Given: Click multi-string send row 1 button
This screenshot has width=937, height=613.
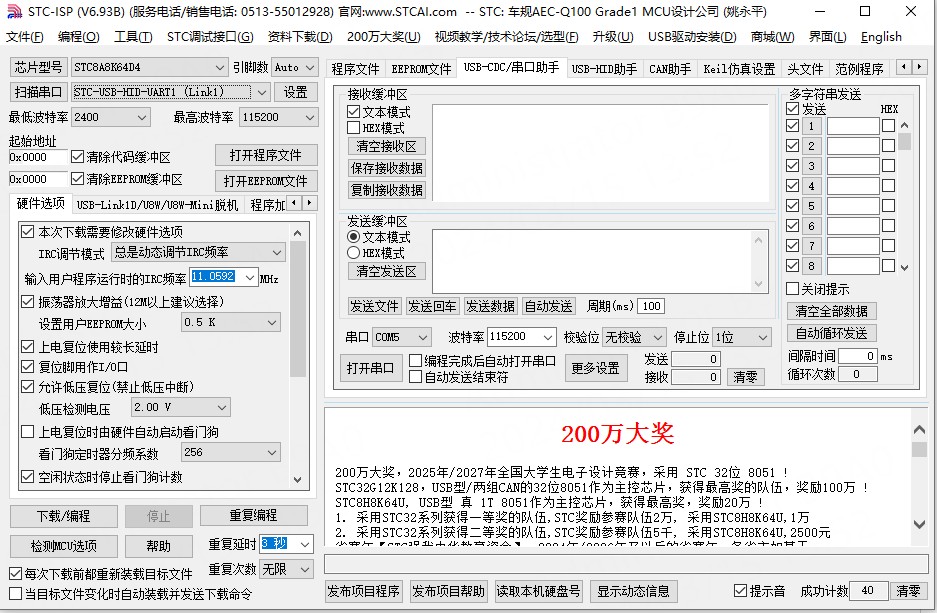Looking at the screenshot, I should tap(811, 126).
